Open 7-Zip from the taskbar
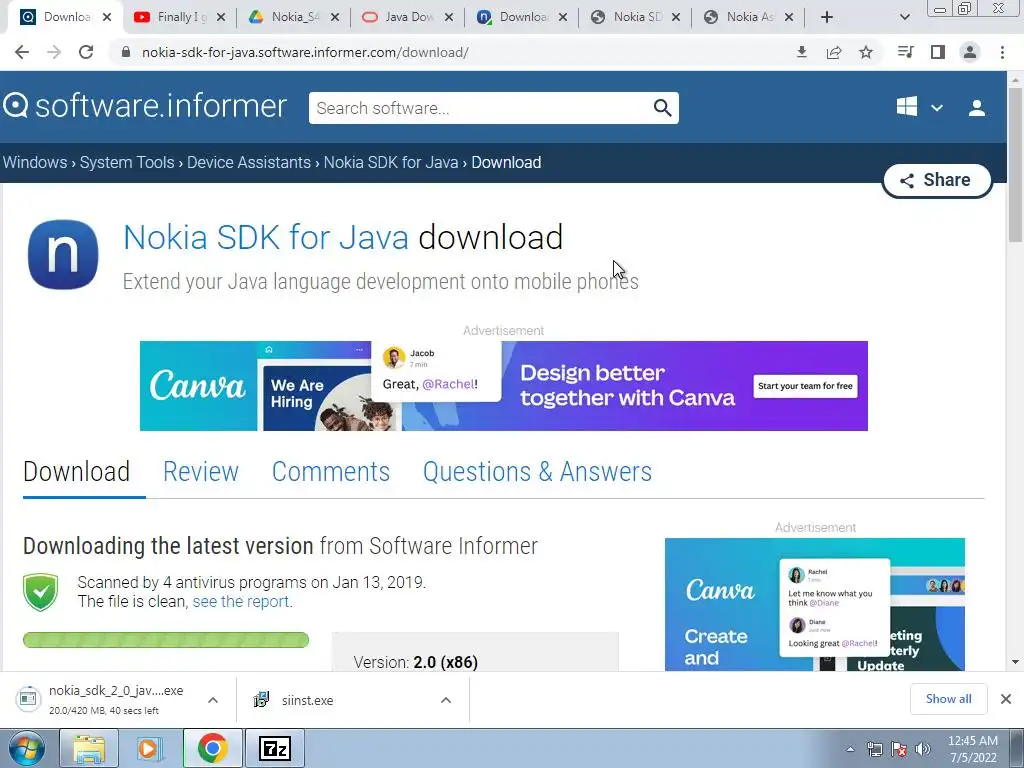1024x768 pixels. (x=275, y=748)
